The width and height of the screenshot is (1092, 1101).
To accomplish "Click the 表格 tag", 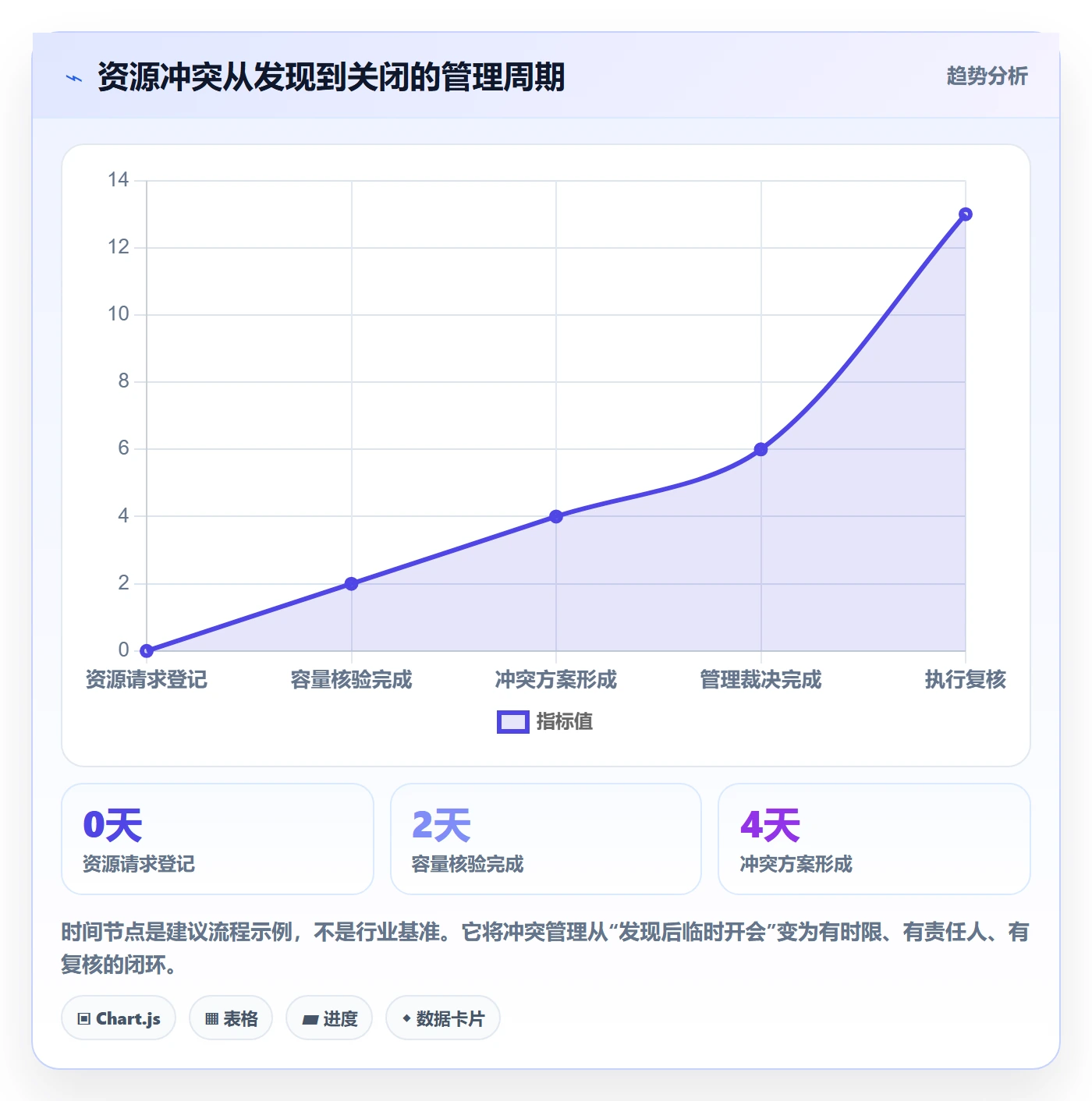I will (231, 1018).
